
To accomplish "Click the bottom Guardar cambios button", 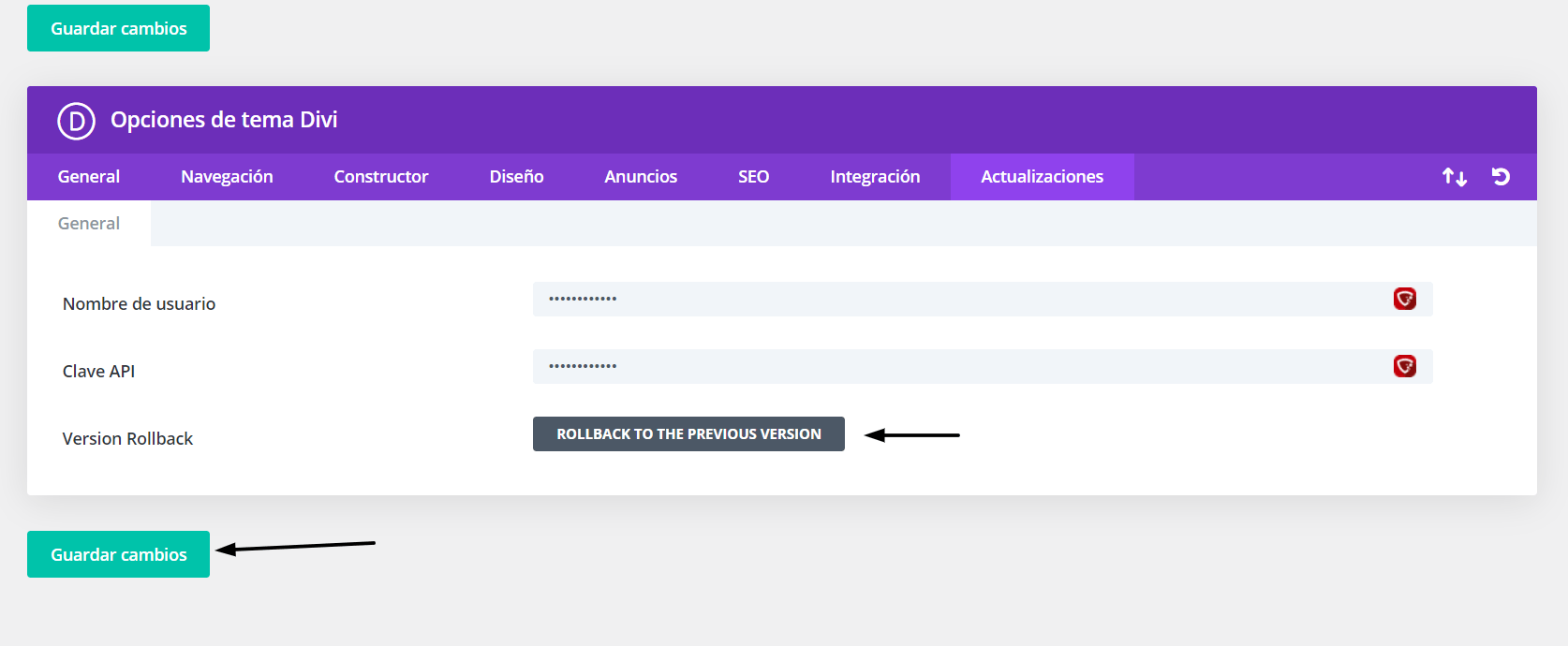I will pos(118,554).
